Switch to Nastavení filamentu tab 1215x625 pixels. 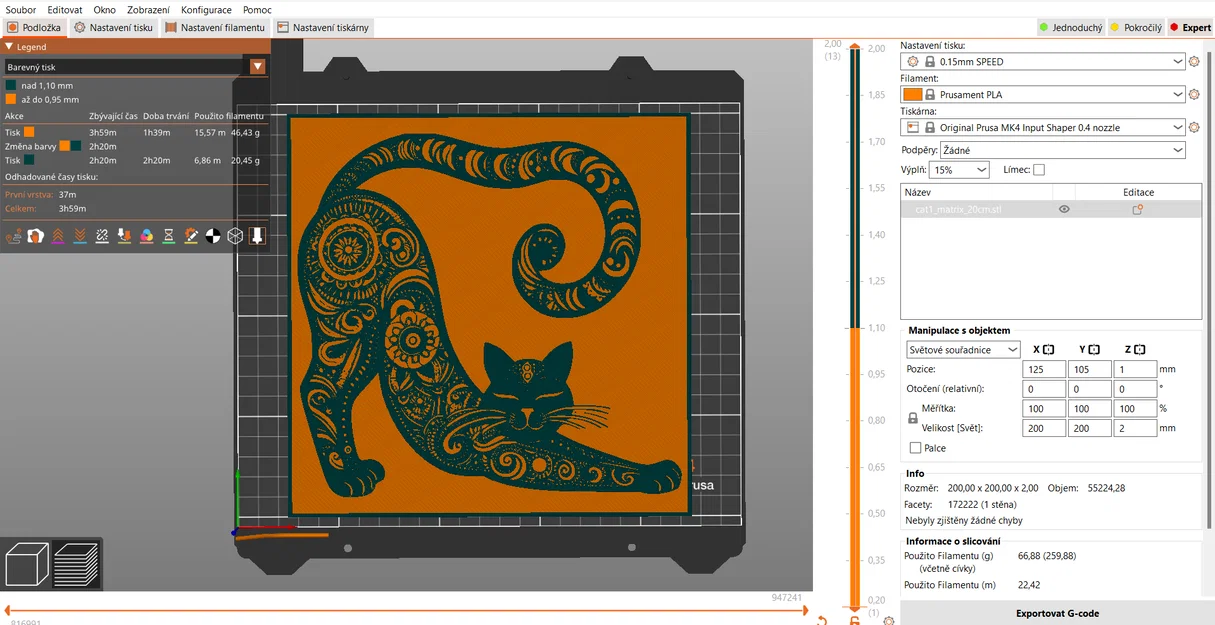click(215, 28)
